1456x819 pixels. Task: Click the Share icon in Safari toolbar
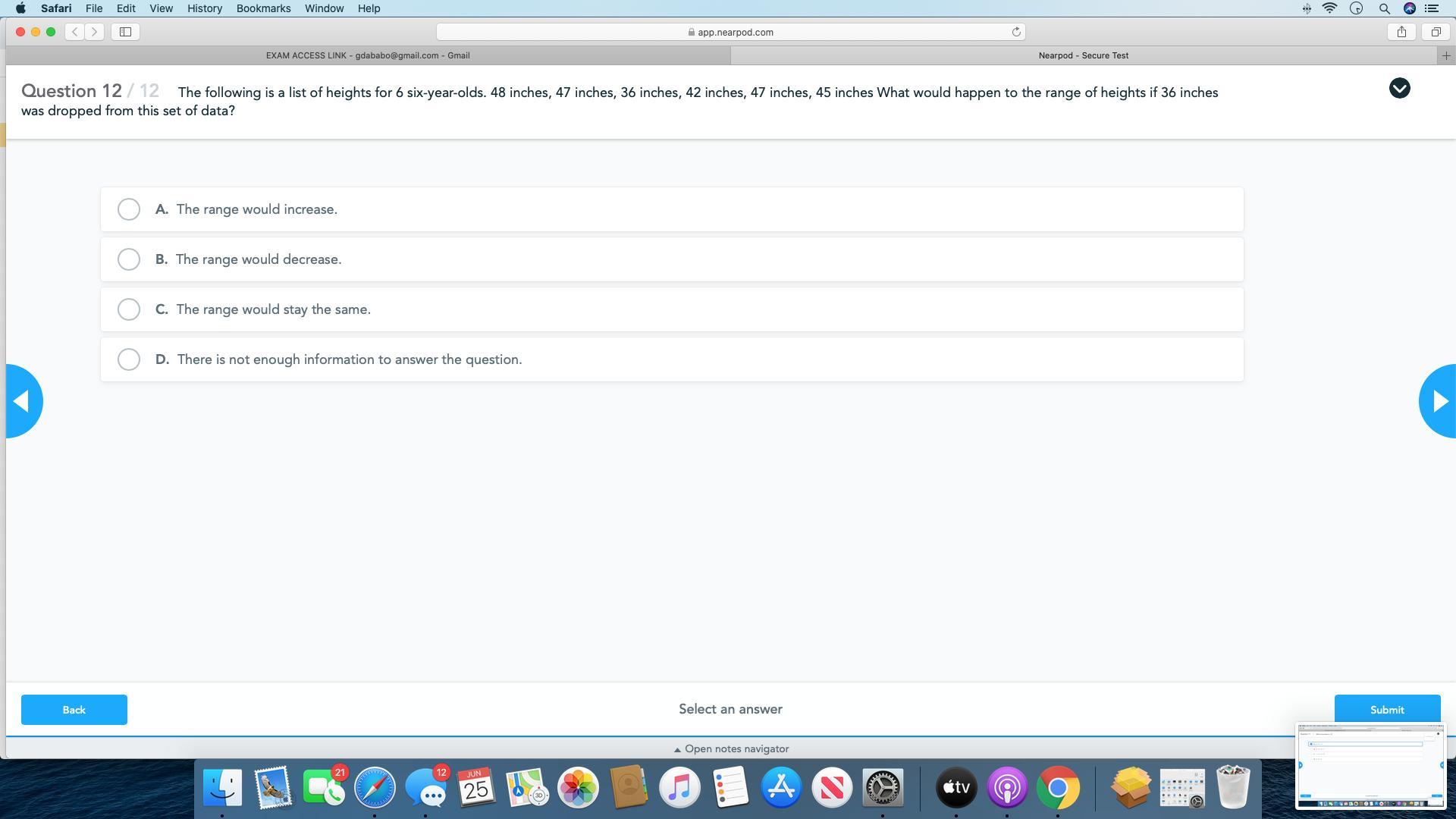tap(1401, 32)
